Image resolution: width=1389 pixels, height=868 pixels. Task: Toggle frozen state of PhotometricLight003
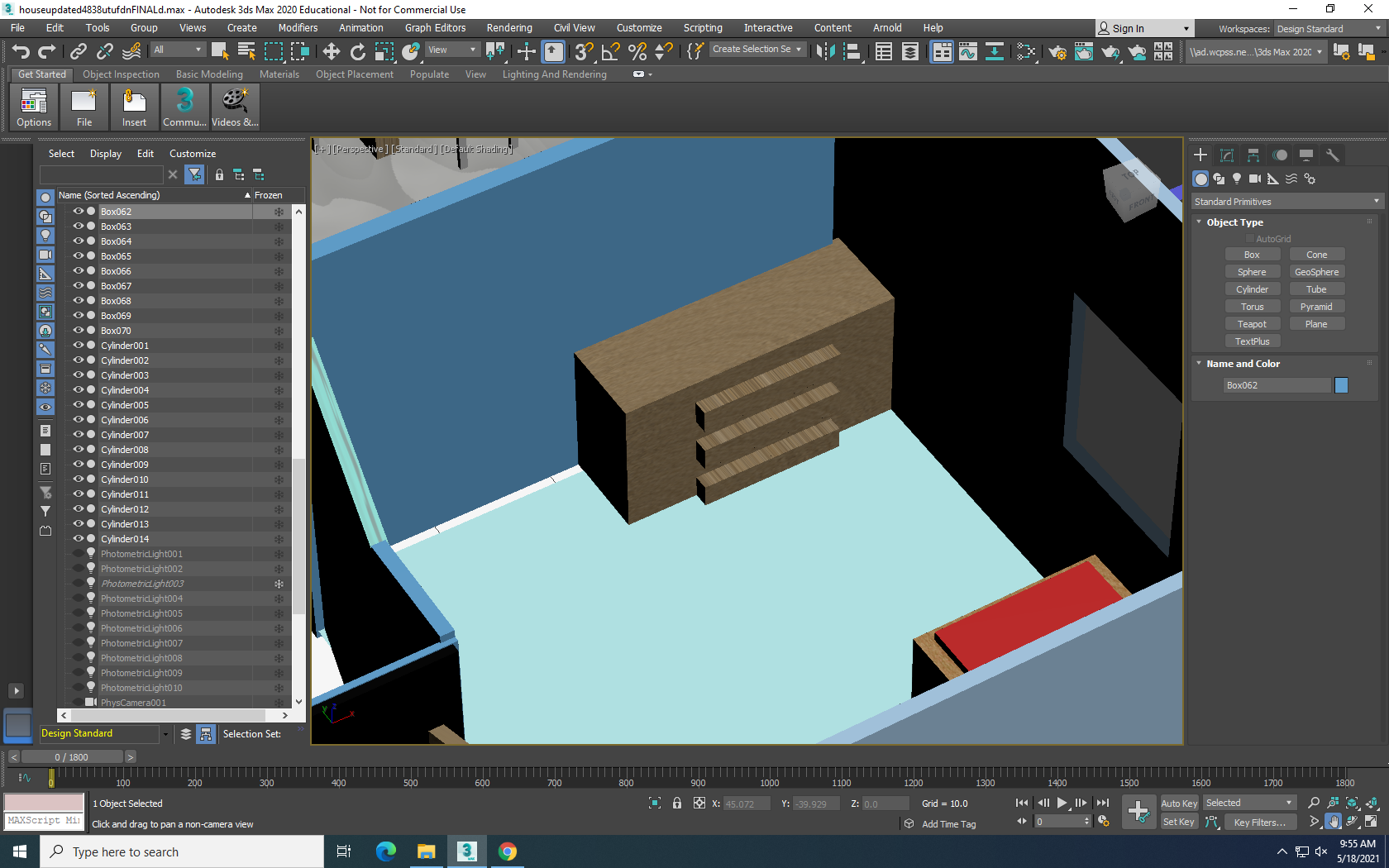[279, 584]
